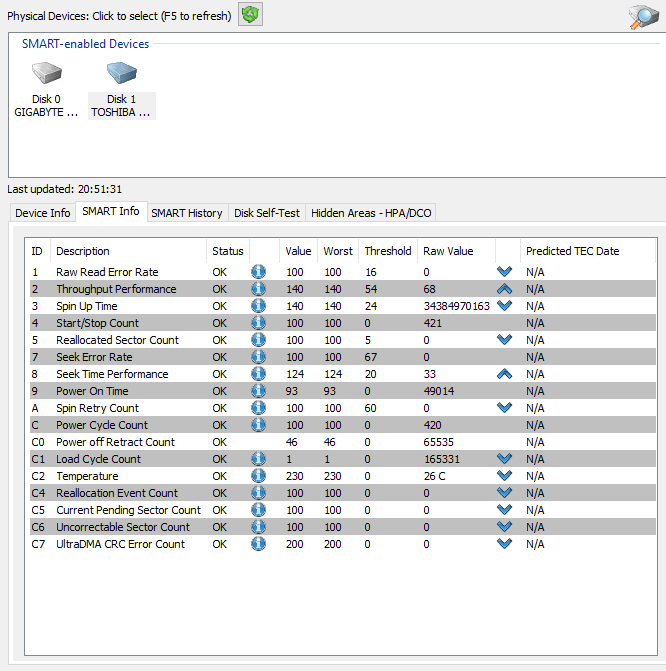Open info icon for Start/Stop Count
Image resolution: width=666 pixels, height=671 pixels.
(x=258, y=323)
